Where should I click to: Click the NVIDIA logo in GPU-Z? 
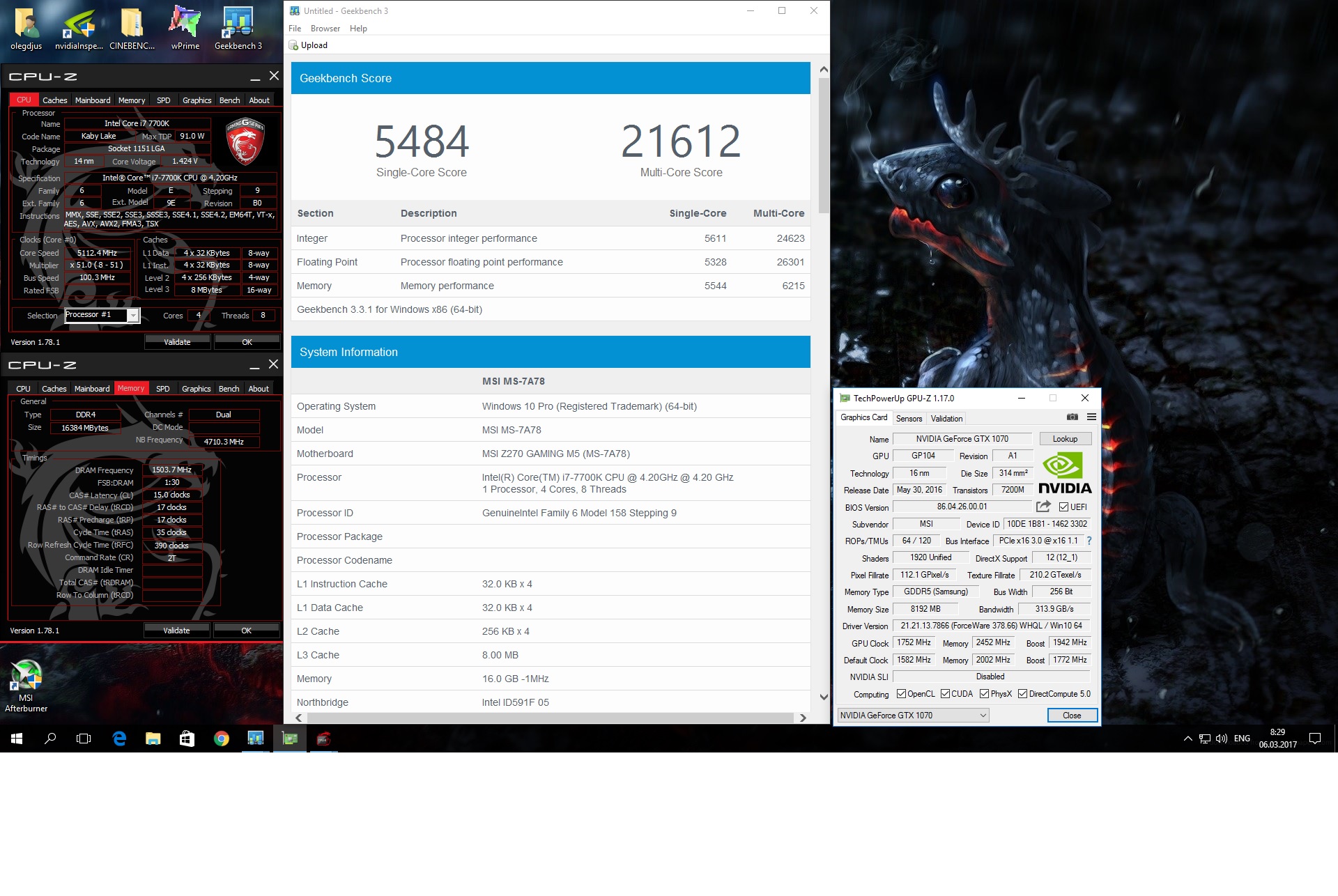1065,473
